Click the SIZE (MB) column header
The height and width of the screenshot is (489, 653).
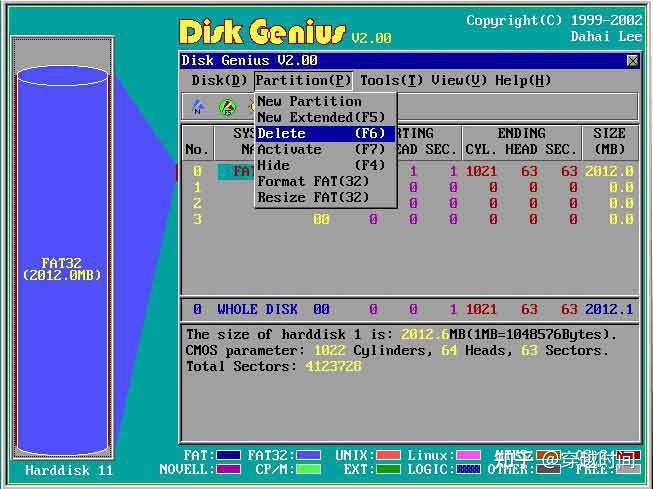click(609, 142)
